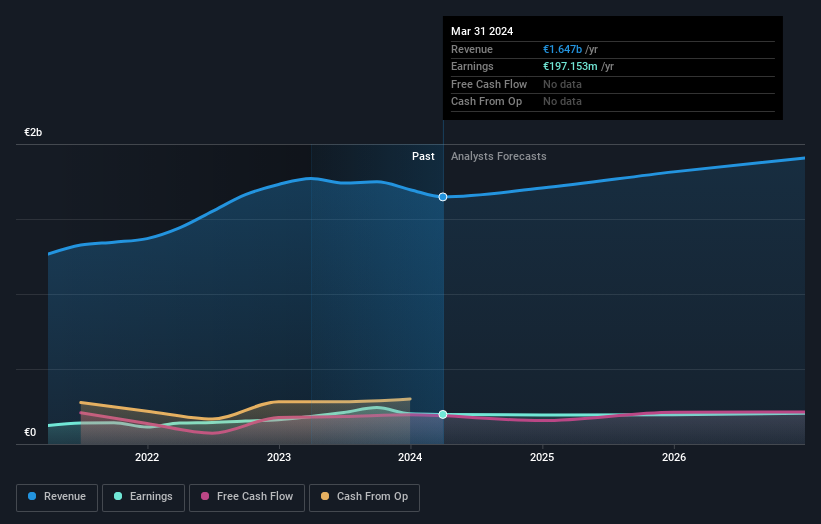Click the Free Cash Flow row in tooltip
Image resolution: width=821 pixels, height=524 pixels.
point(613,84)
